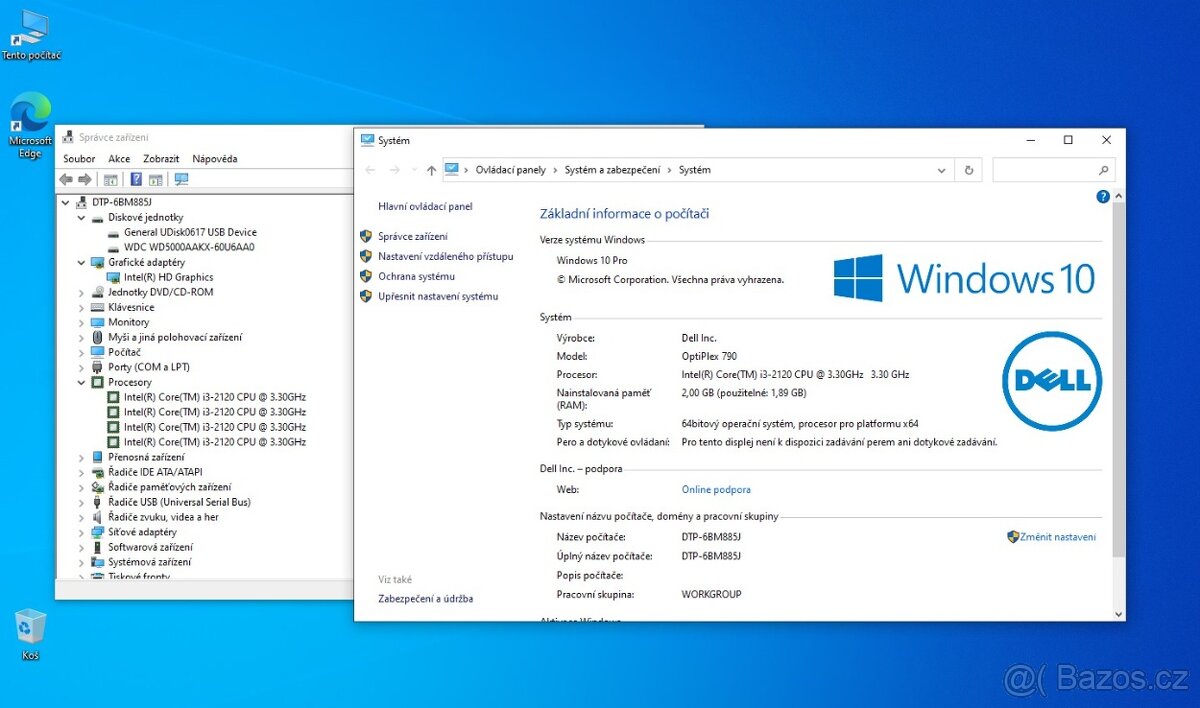Collapse the Procesory branch
Viewport: 1200px width, 708px height.
82,382
